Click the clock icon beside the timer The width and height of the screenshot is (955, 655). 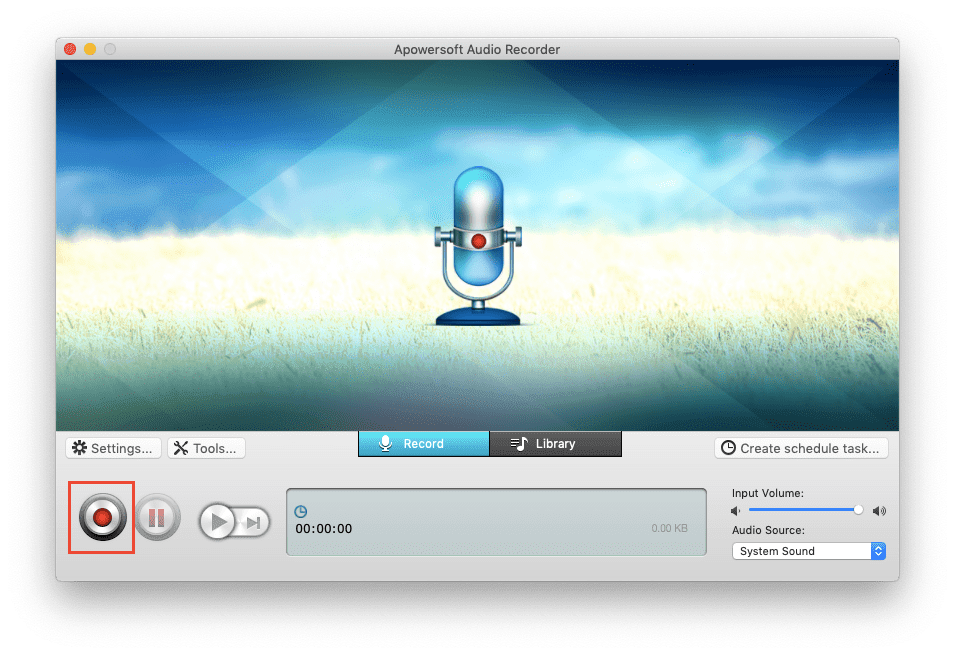[x=300, y=511]
